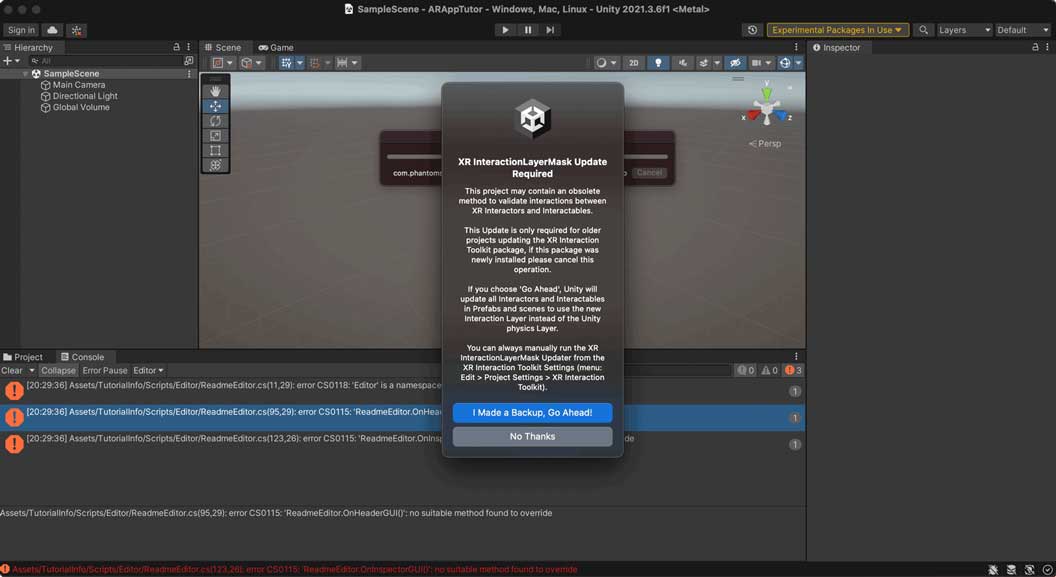Viewport: 1056px width, 577px height.
Task: Open scene camera settings dropdown
Action: [x=761, y=63]
